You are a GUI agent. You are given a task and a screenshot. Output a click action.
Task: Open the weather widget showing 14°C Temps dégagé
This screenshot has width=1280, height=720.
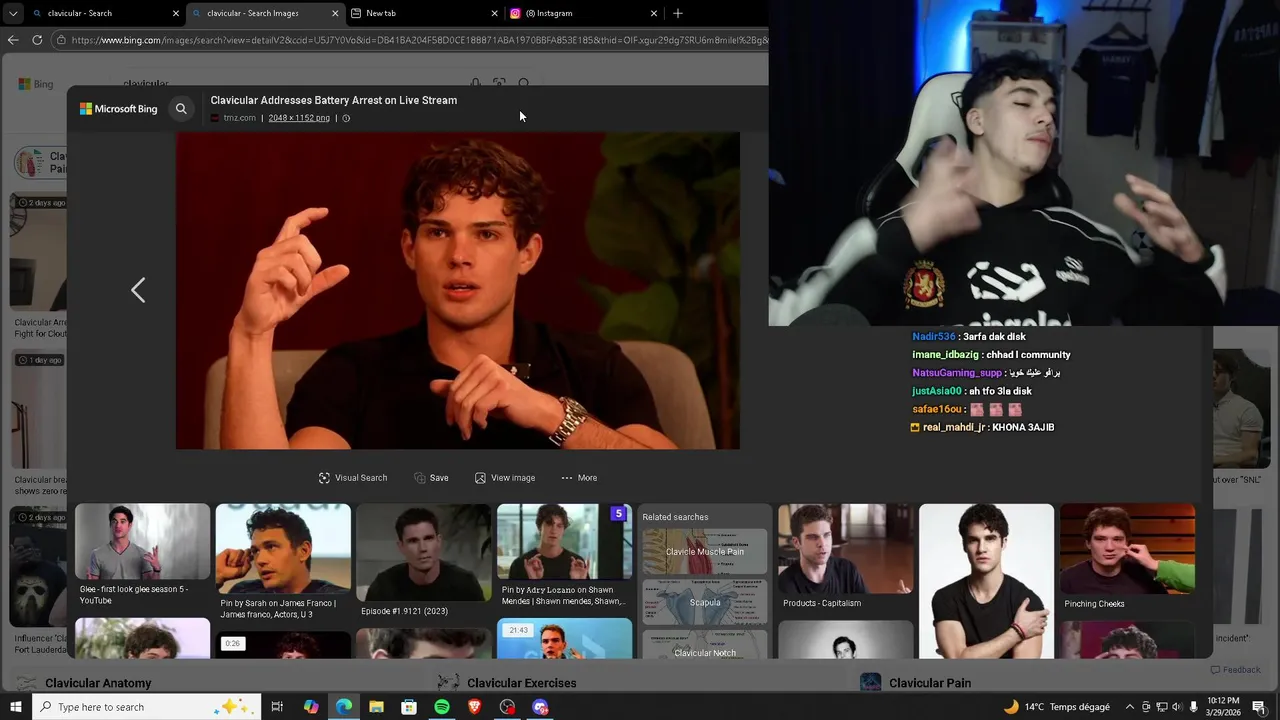pyautogui.click(x=1057, y=707)
